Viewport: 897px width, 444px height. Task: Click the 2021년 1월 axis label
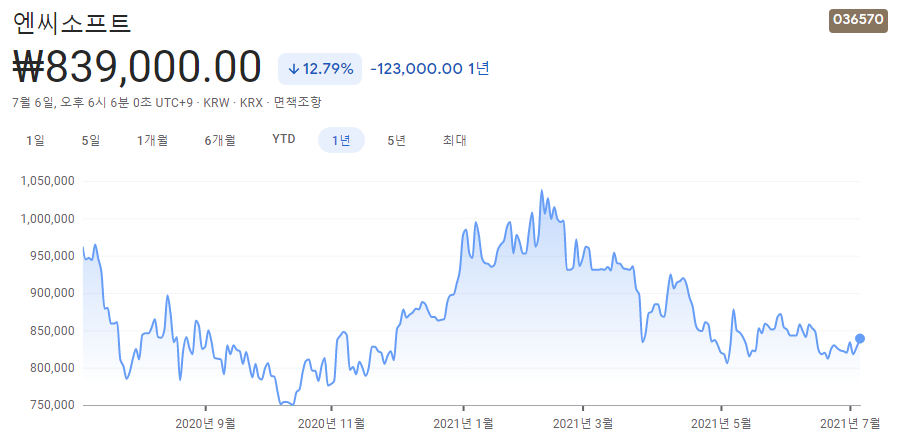click(x=463, y=424)
